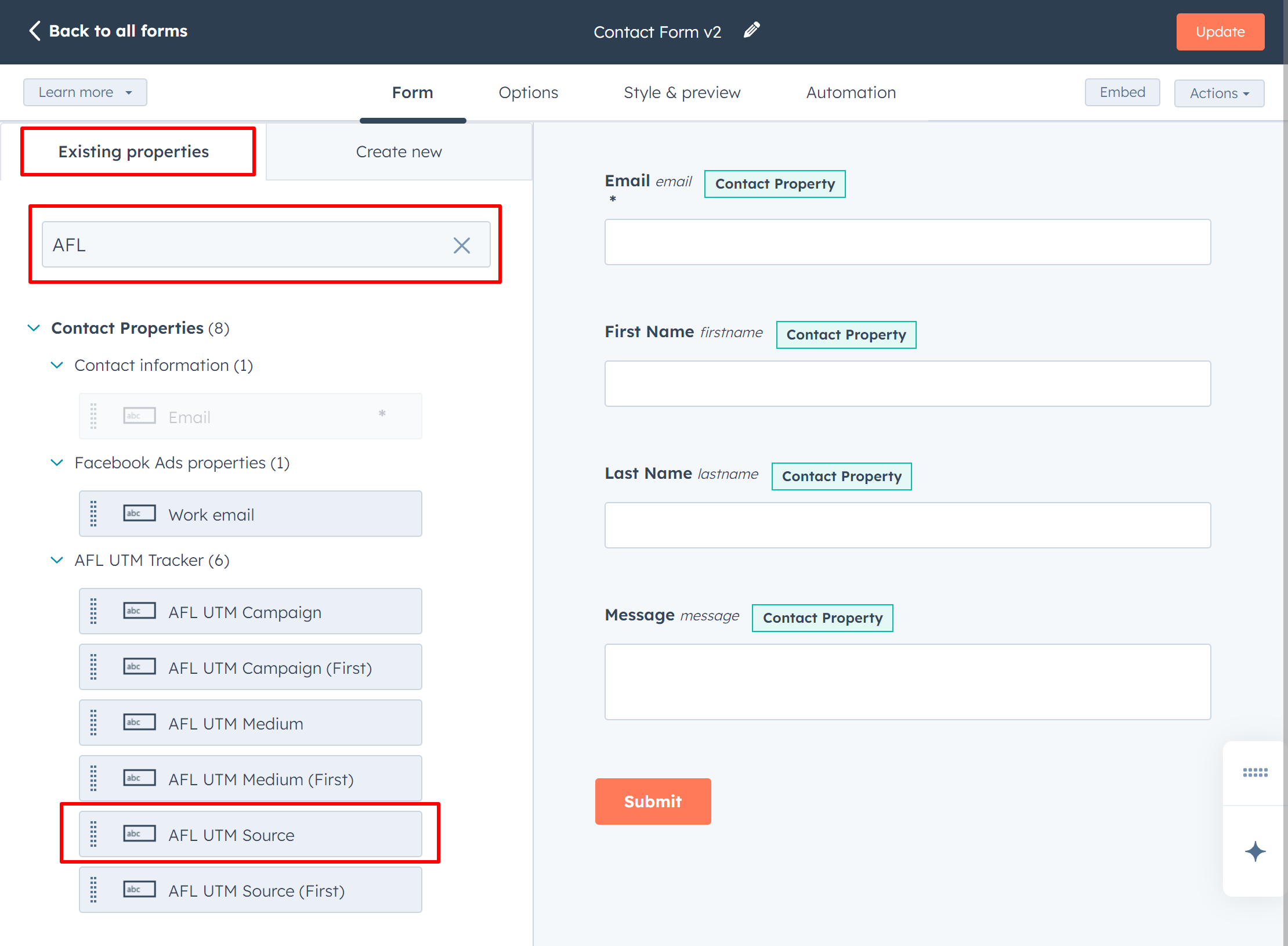This screenshot has width=1288, height=946.
Task: Select AFL UTM Medium property
Action: click(x=251, y=723)
